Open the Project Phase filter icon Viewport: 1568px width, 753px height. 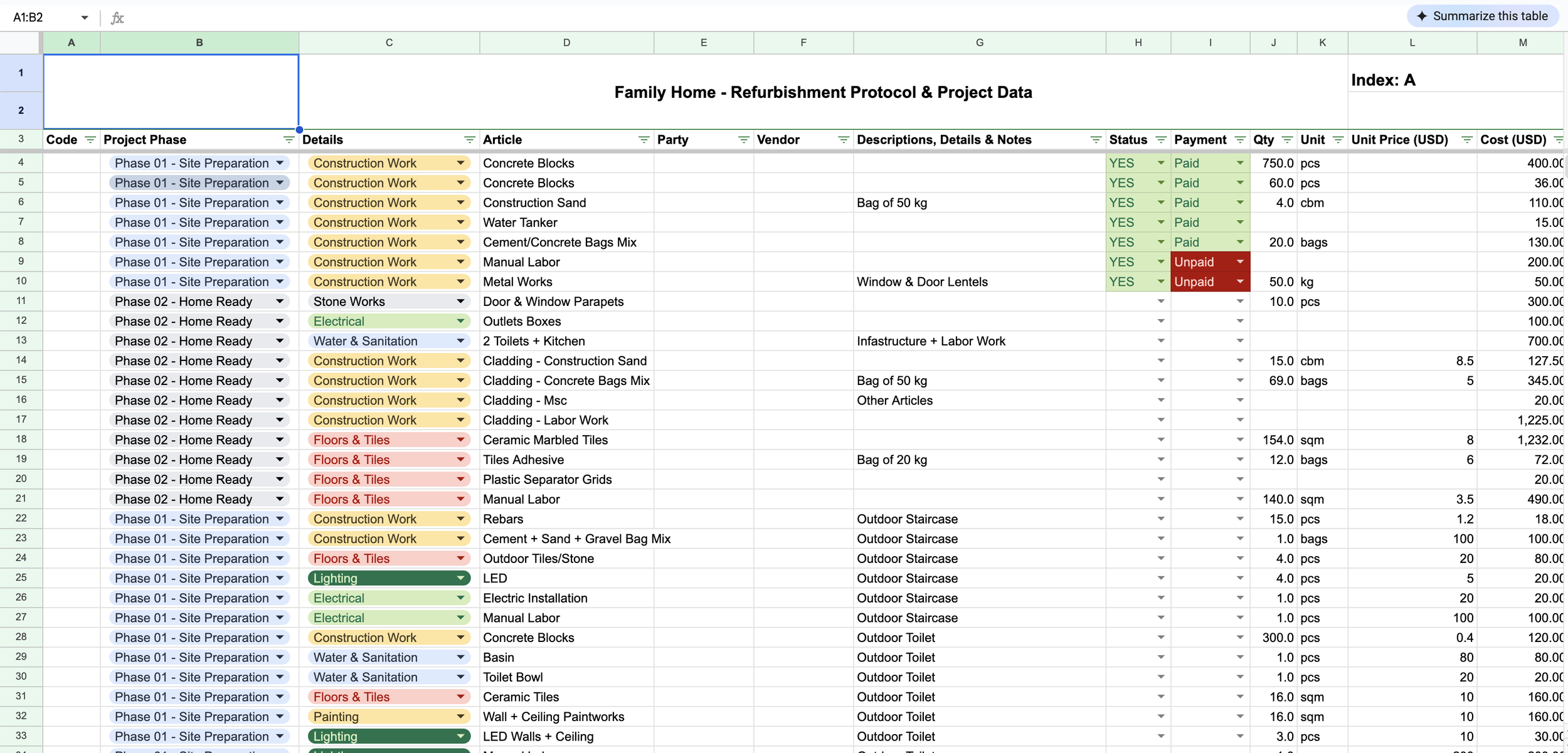(x=289, y=140)
